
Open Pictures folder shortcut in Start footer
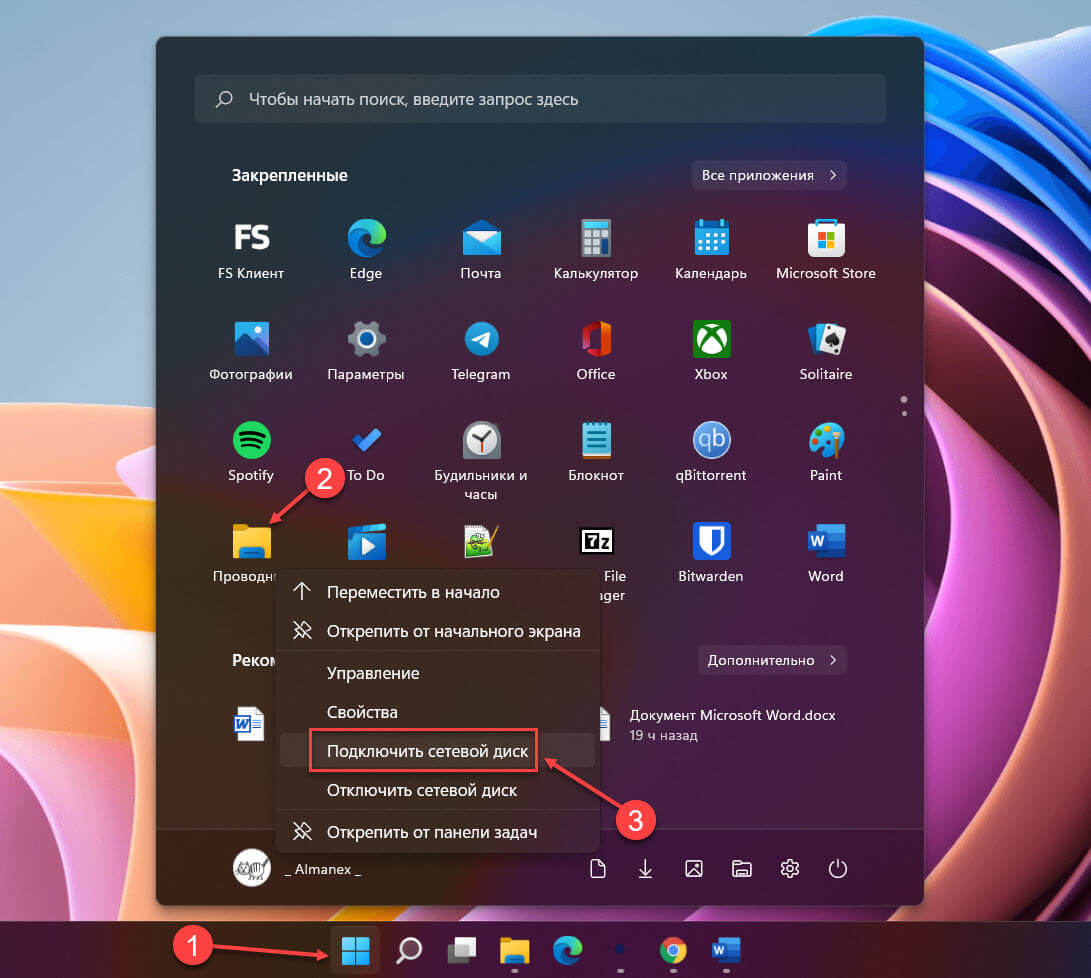694,868
